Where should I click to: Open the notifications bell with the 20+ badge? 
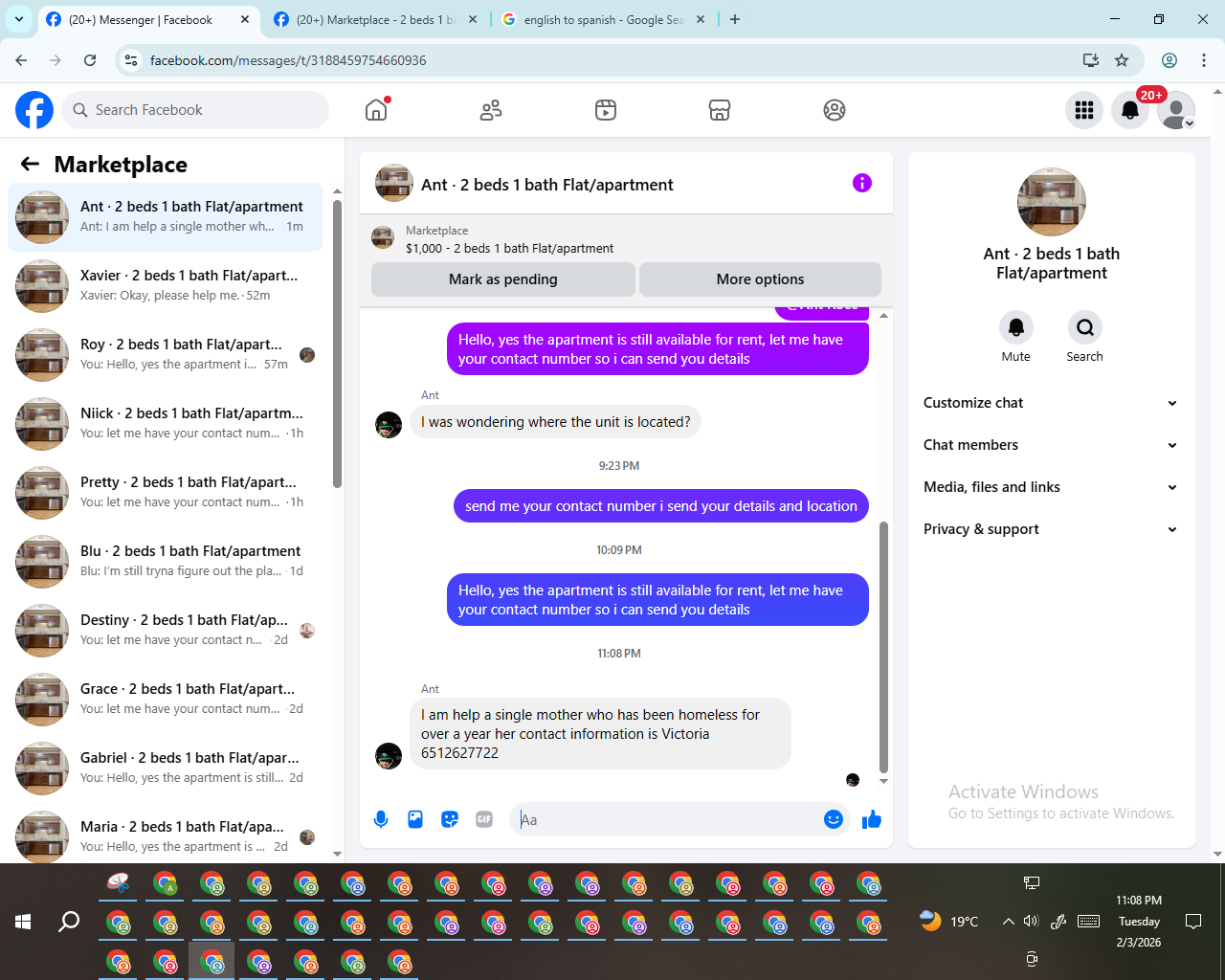coord(1130,110)
